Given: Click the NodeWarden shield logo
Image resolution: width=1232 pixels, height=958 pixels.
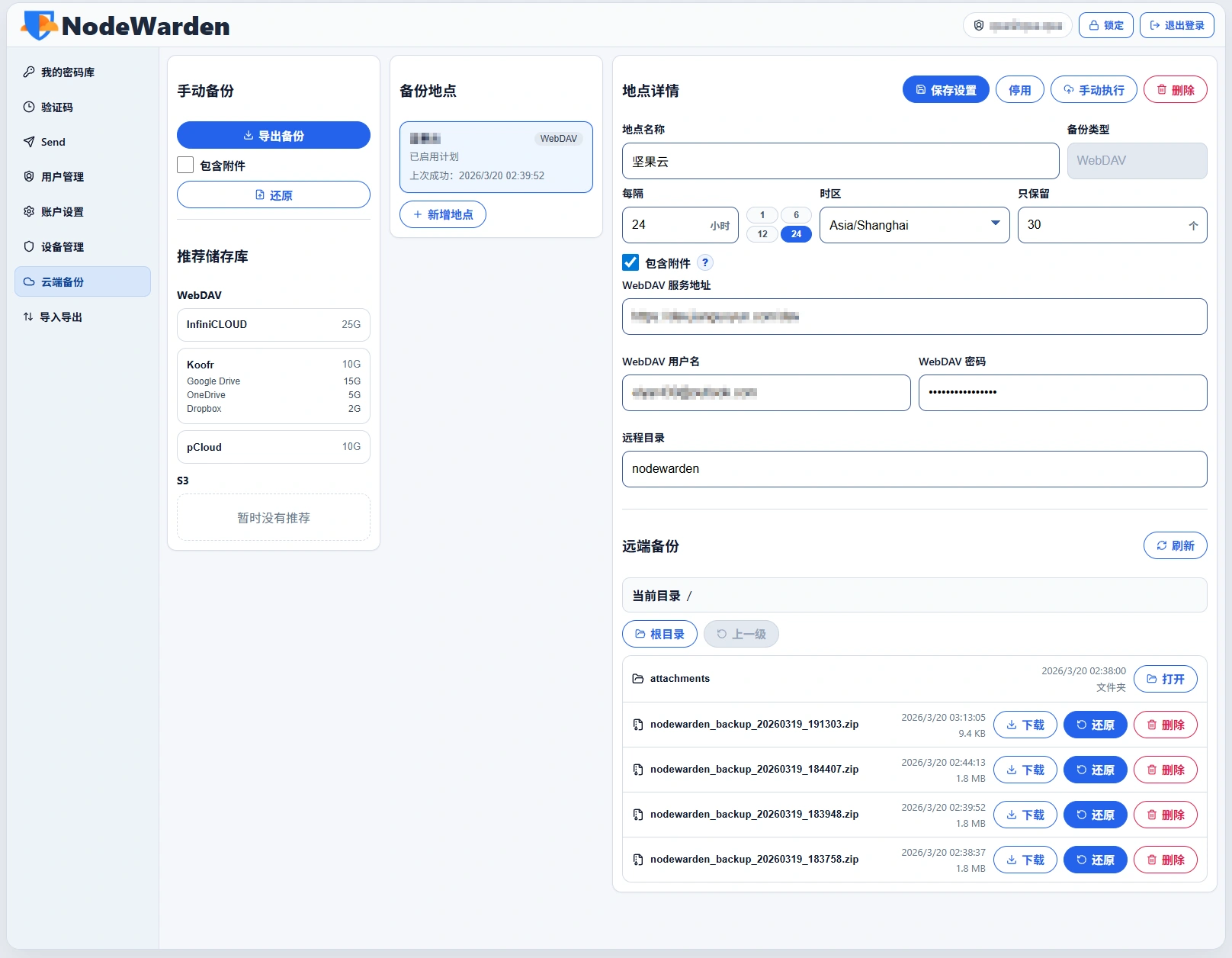Looking at the screenshot, I should [39, 26].
